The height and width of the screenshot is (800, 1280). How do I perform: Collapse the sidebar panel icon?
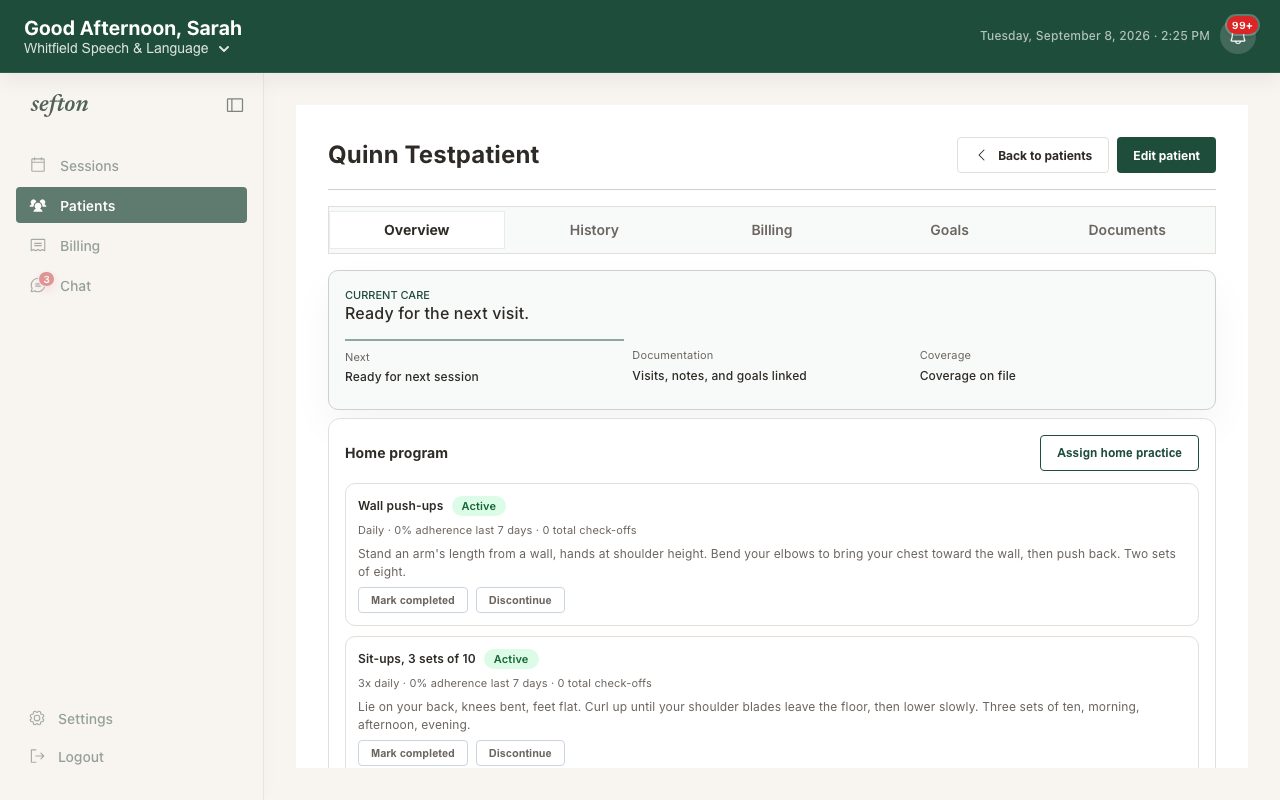point(235,105)
